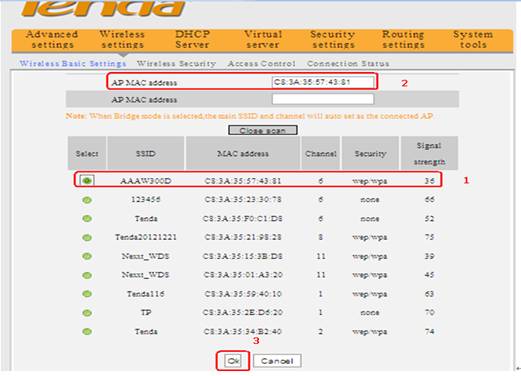The width and height of the screenshot is (521, 376).
Task: Click signal strength value 66
Action: (430, 199)
